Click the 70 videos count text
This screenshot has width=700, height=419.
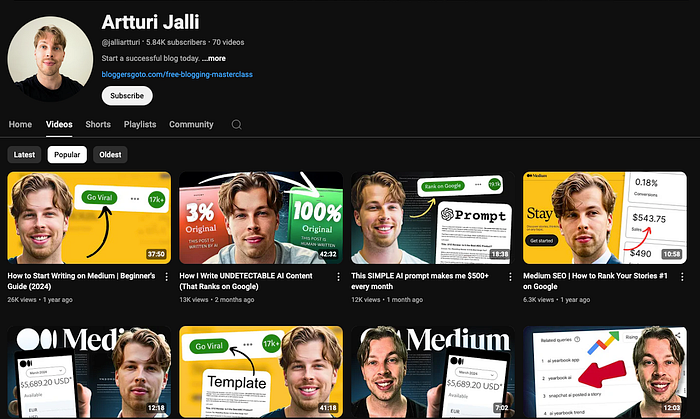point(228,42)
